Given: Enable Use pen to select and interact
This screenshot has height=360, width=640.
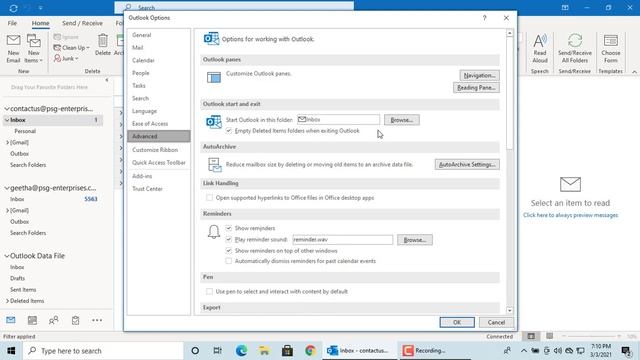Looking at the screenshot, I should [209, 291].
